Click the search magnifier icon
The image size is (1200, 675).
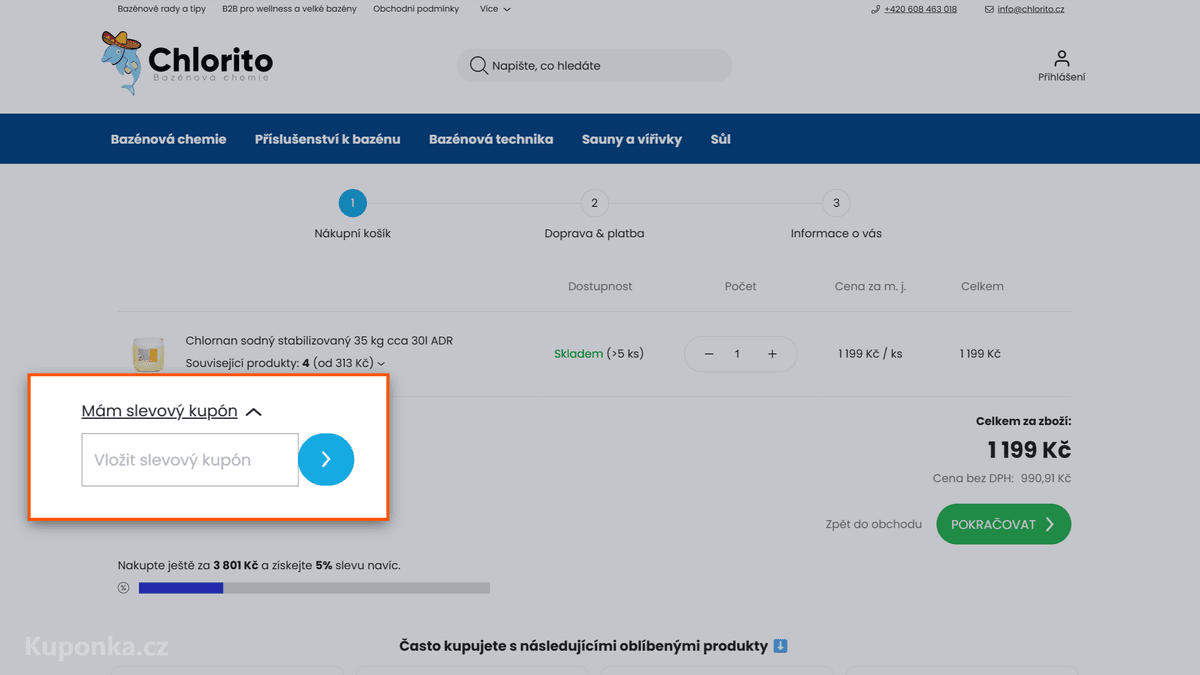[479, 66]
